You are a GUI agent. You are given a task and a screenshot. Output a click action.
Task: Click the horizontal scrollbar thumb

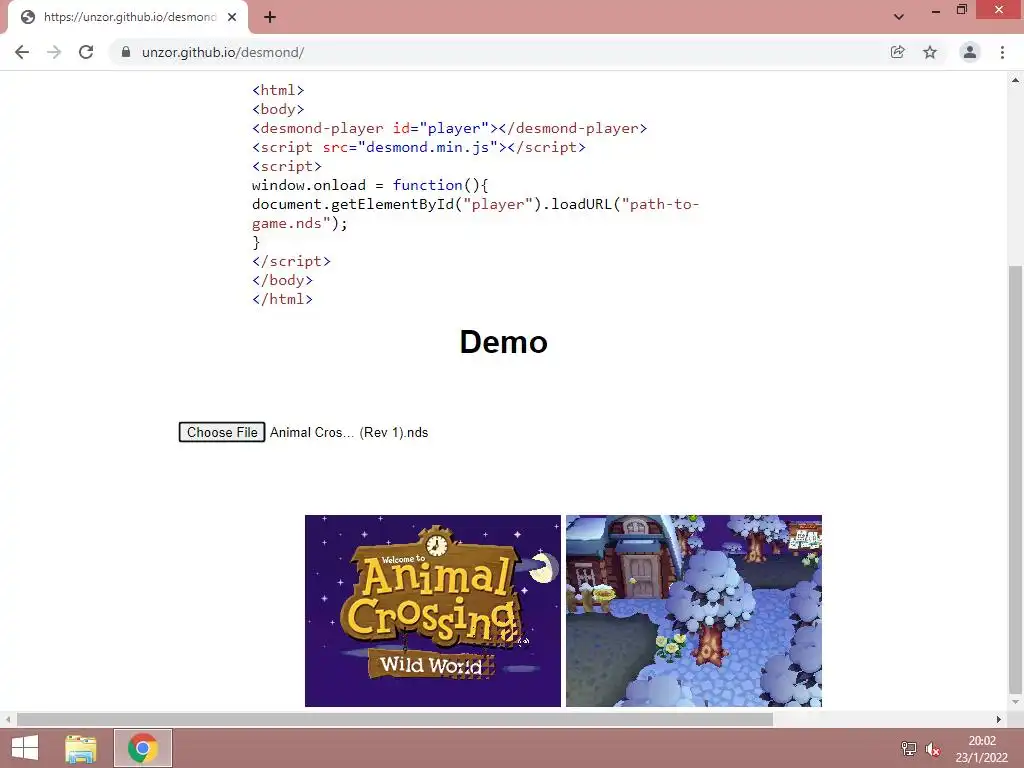(x=395, y=719)
